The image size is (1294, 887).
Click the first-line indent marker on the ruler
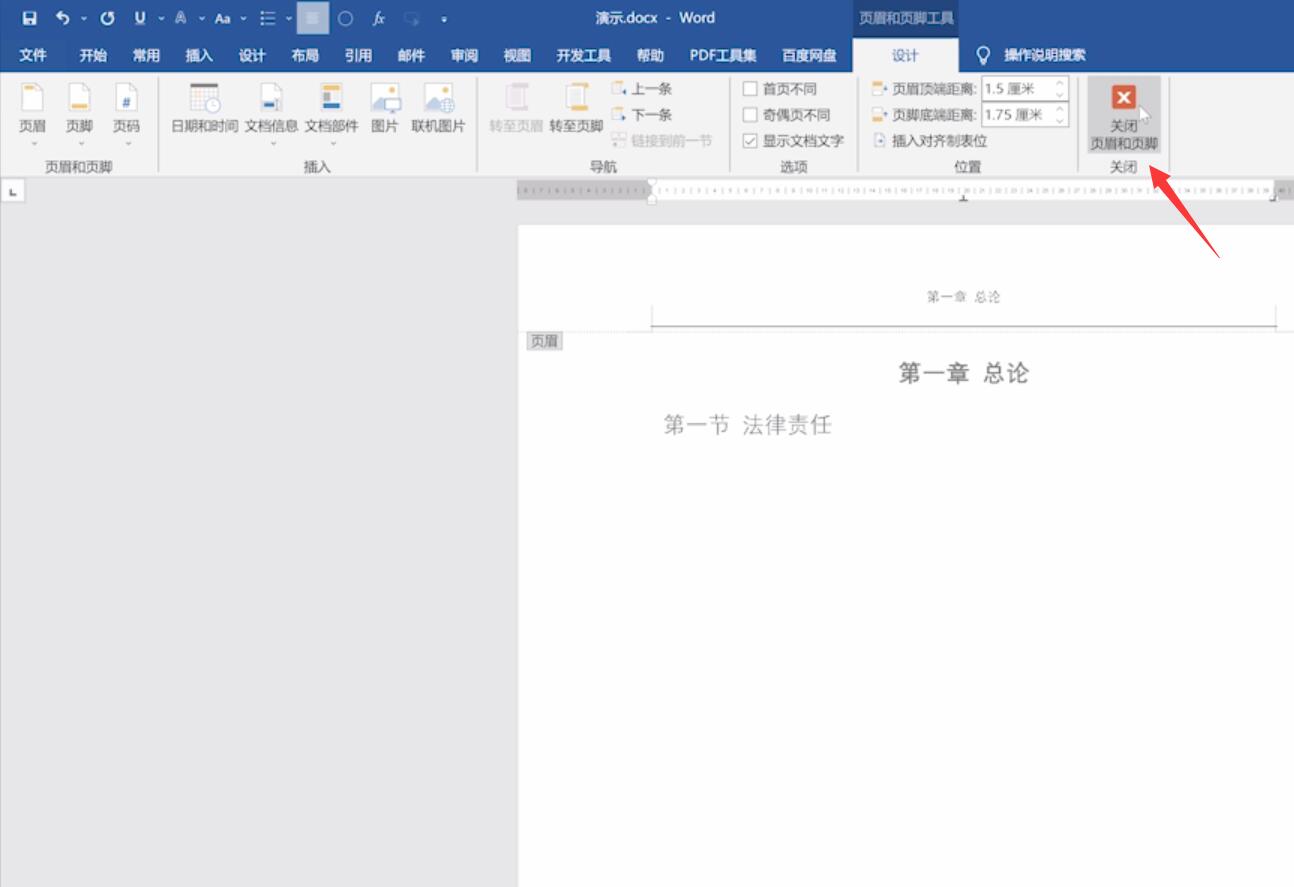652,184
